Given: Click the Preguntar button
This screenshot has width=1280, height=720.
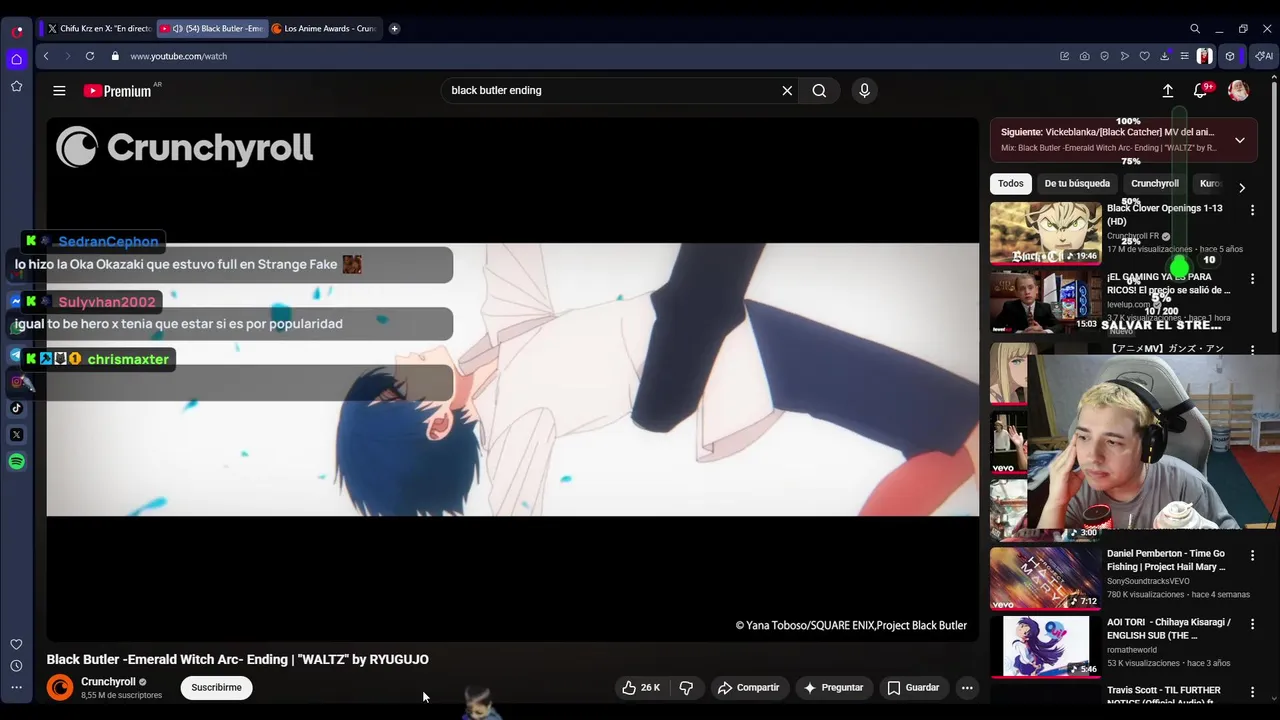Looking at the screenshot, I should (833, 688).
